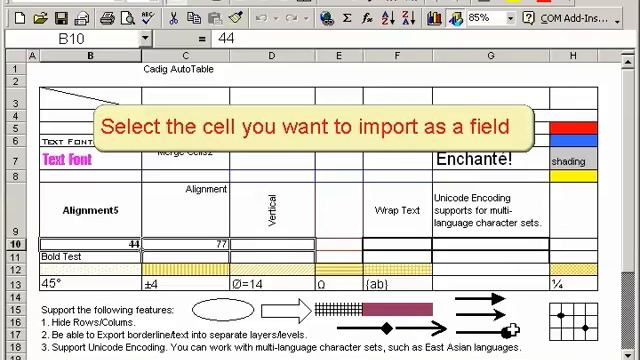
Task: Open the Undo history dropdown arrow
Action: (x=276, y=18)
